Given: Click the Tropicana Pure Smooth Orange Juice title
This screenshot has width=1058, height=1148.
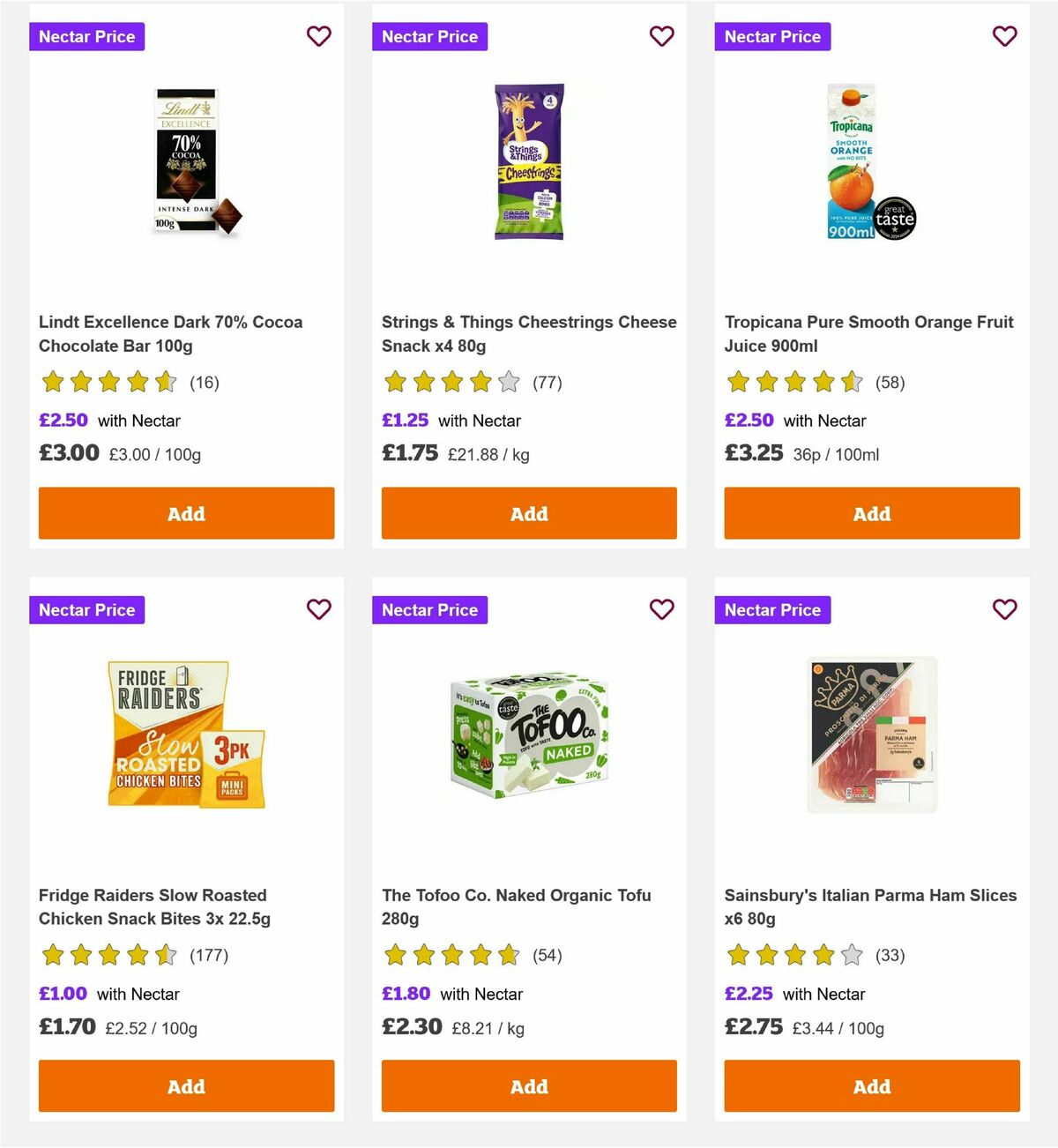Looking at the screenshot, I should (868, 333).
